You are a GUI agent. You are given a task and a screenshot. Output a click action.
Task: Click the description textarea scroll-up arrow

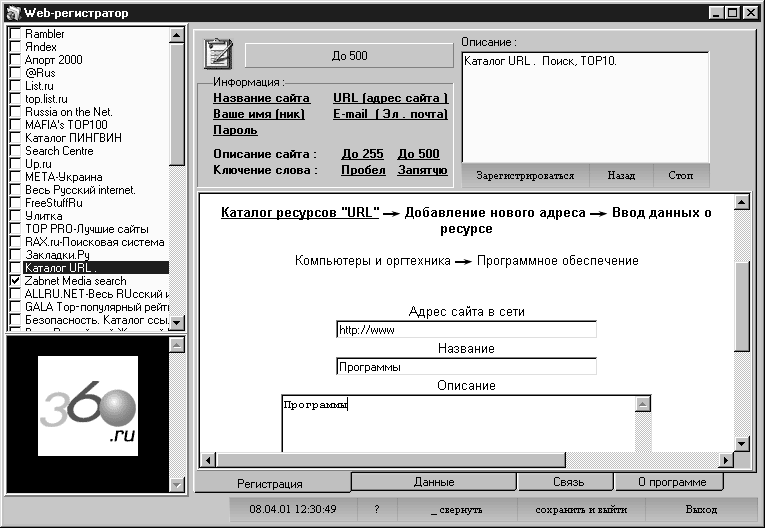(x=643, y=404)
